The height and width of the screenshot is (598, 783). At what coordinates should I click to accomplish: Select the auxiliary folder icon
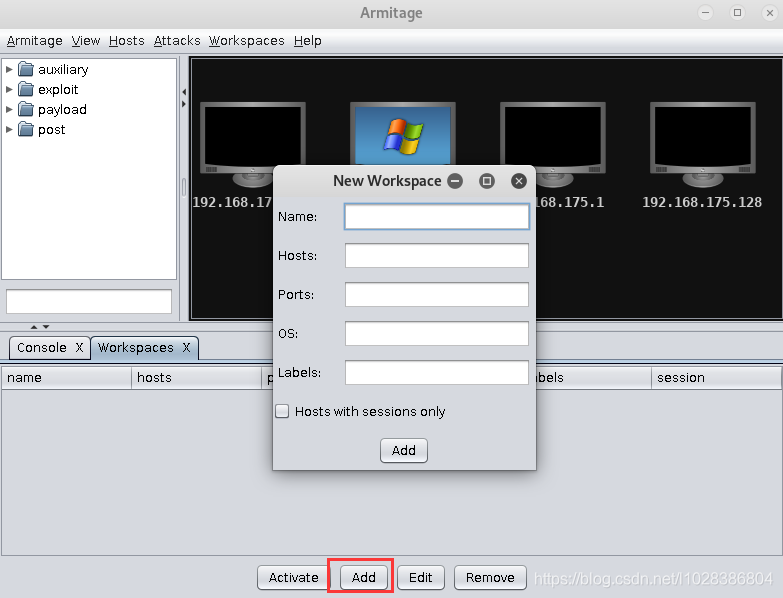[x=26, y=69]
